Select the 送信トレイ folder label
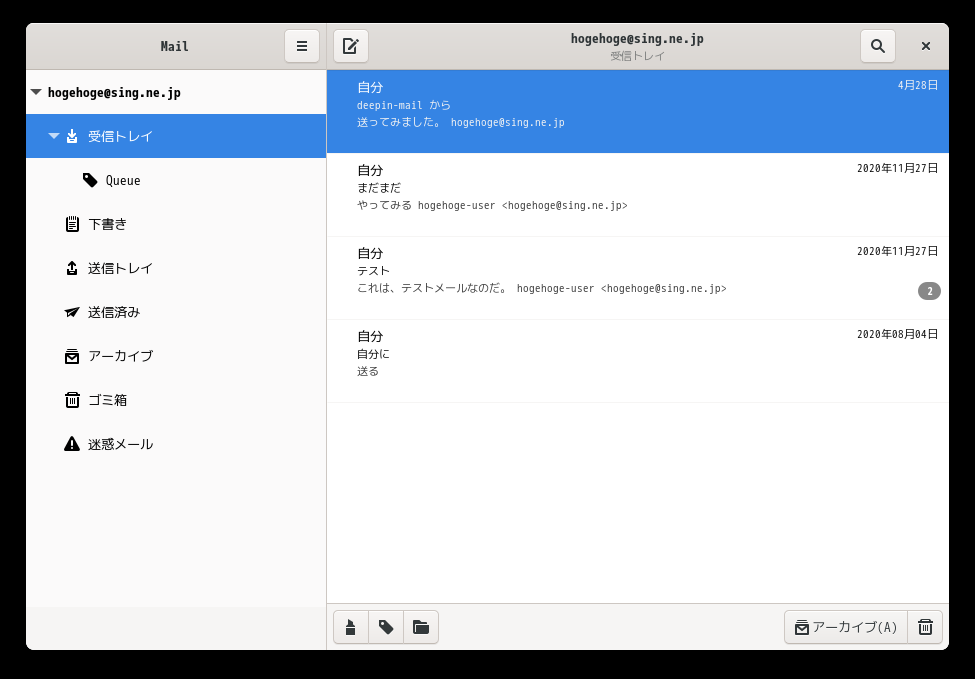975x679 pixels. coord(121,268)
